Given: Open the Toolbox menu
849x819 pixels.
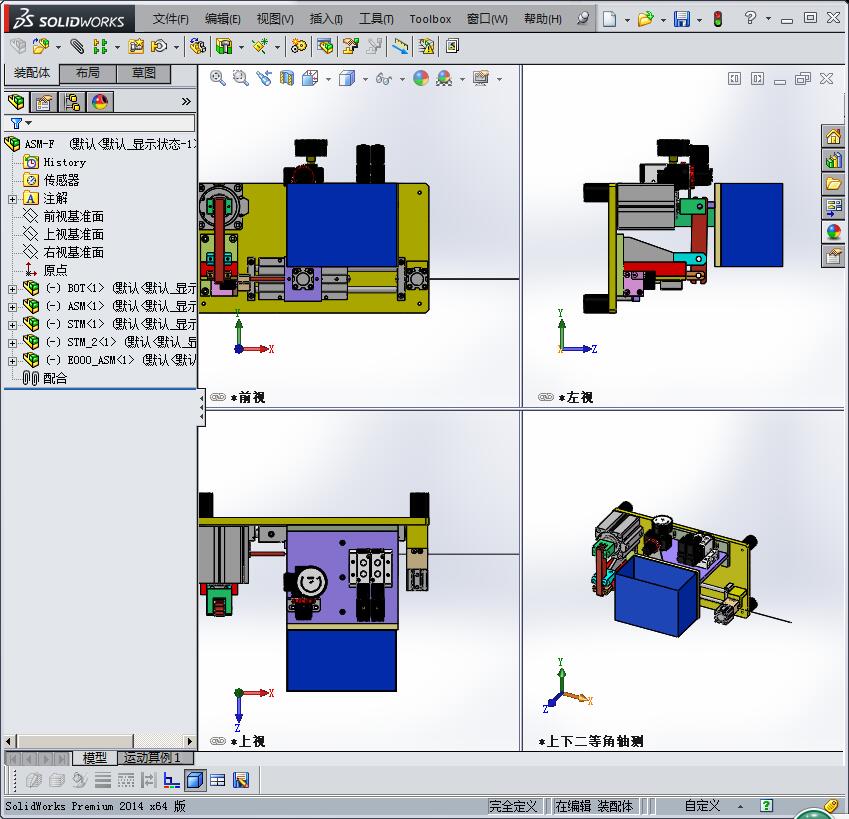Looking at the screenshot, I should (430, 19).
